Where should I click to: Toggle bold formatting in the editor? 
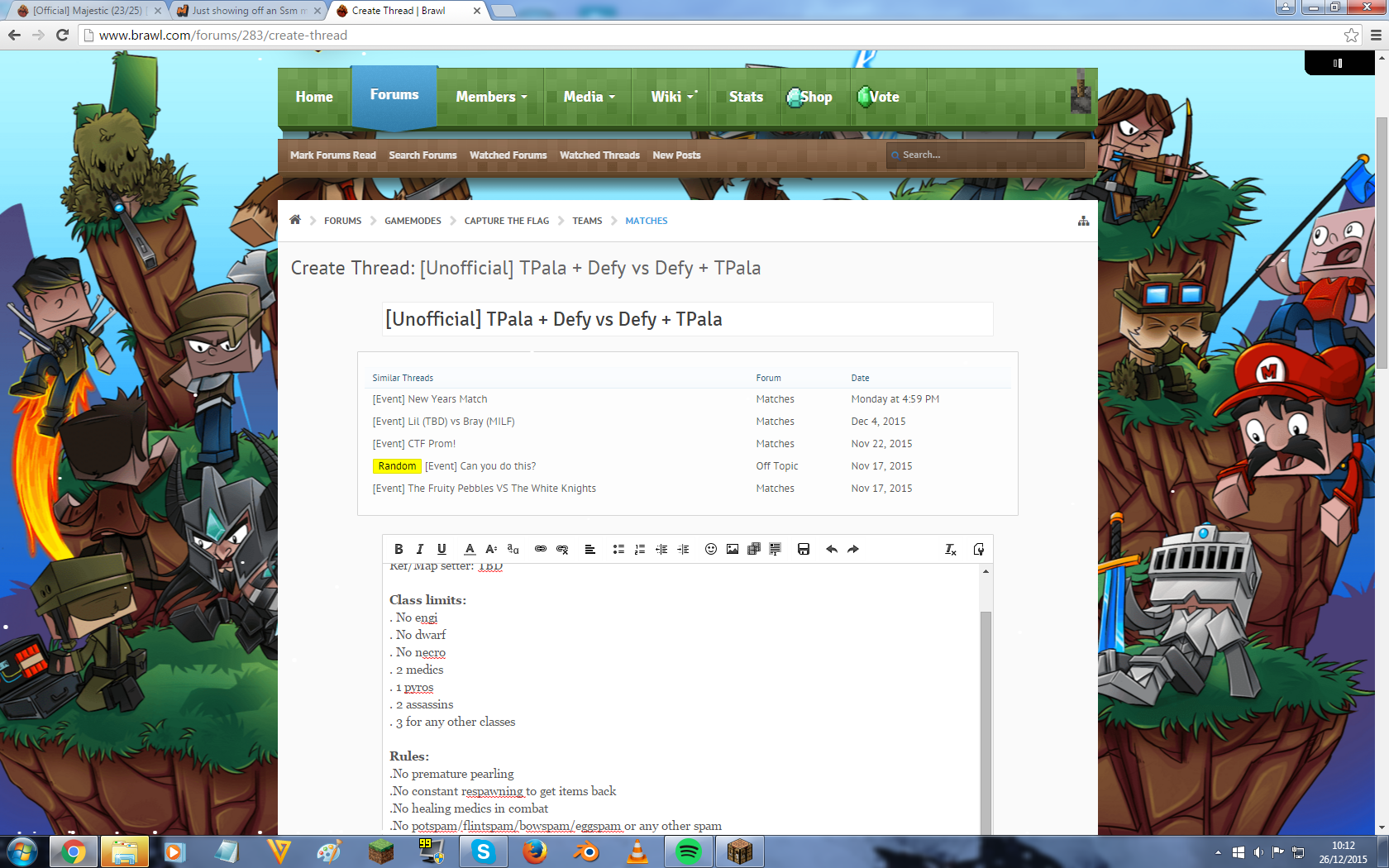[x=399, y=549]
